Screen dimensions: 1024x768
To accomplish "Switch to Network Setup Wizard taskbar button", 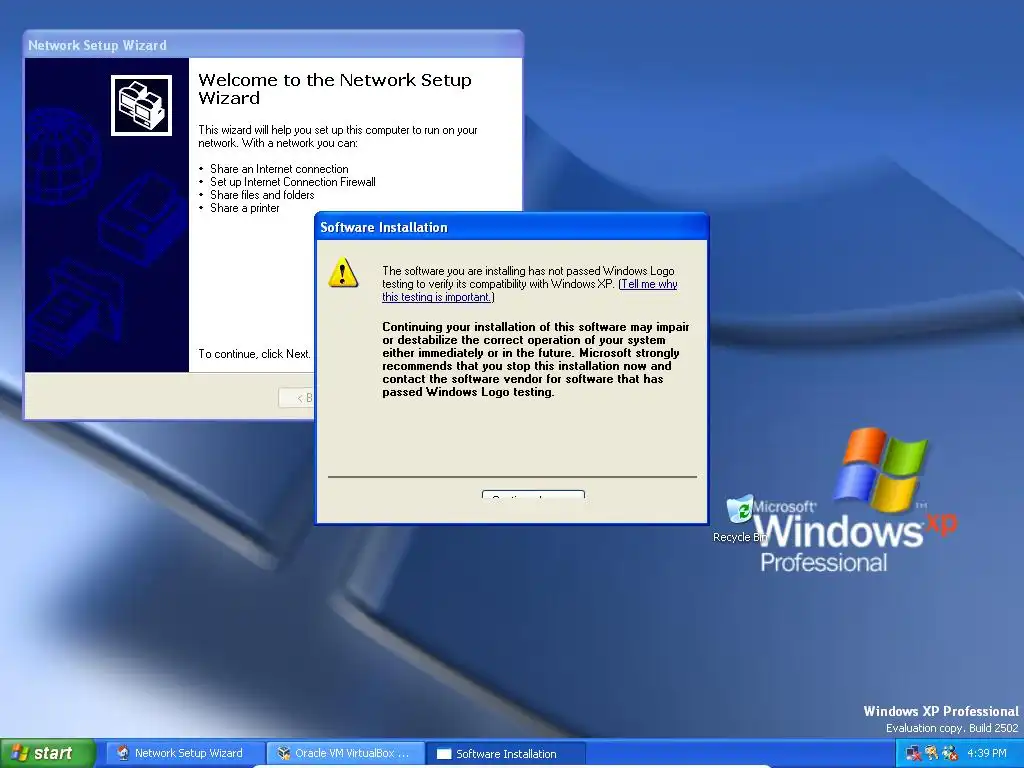I will 185,753.
